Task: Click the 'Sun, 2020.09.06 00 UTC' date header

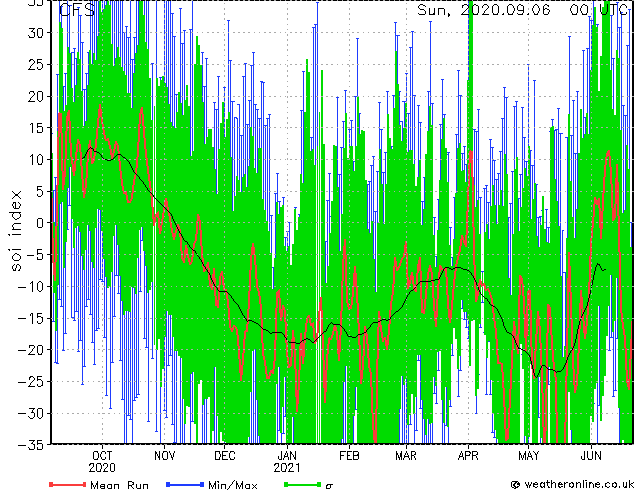Action: point(522,10)
